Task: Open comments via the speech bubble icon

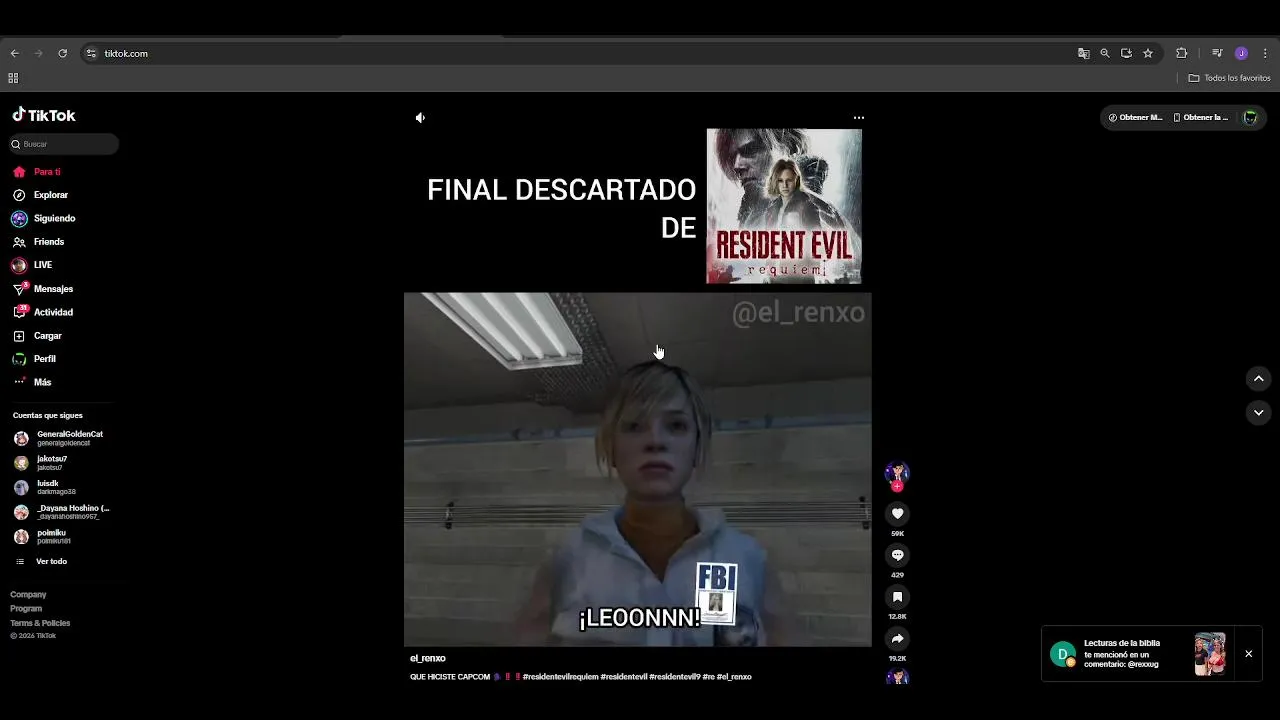Action: pos(897,555)
